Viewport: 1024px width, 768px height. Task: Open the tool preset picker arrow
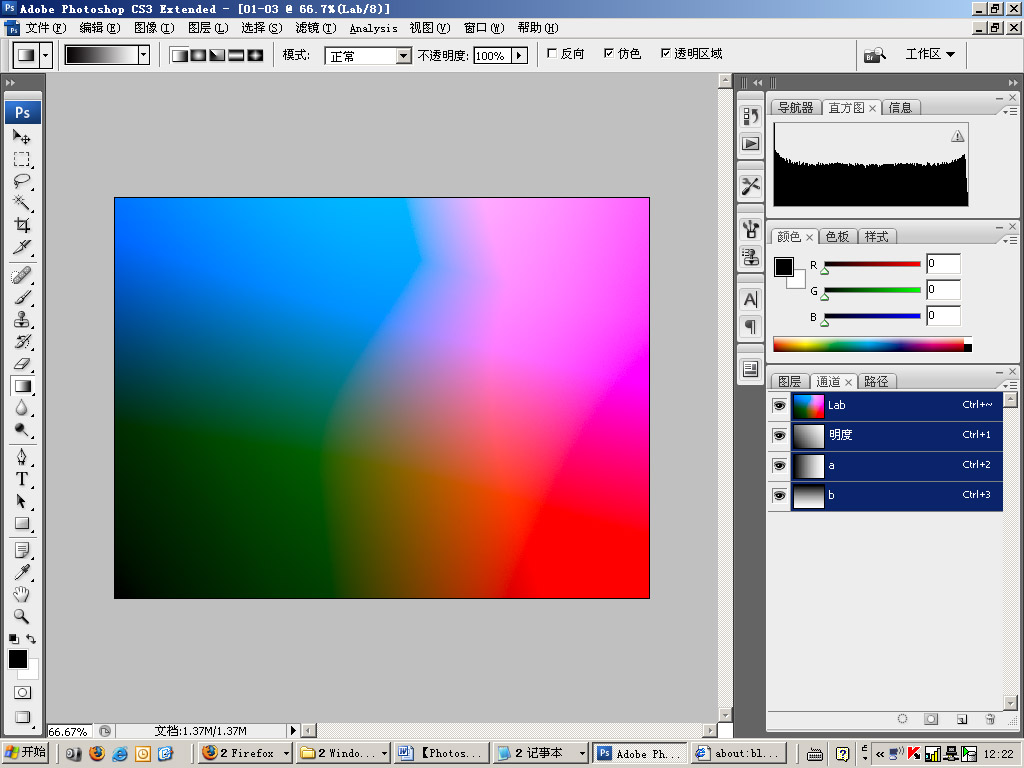[45, 56]
